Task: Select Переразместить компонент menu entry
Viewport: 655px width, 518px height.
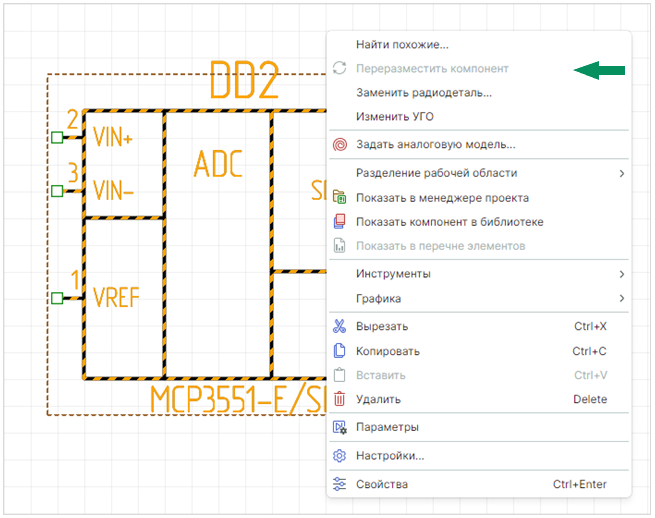Action: pyautogui.click(x=479, y=69)
